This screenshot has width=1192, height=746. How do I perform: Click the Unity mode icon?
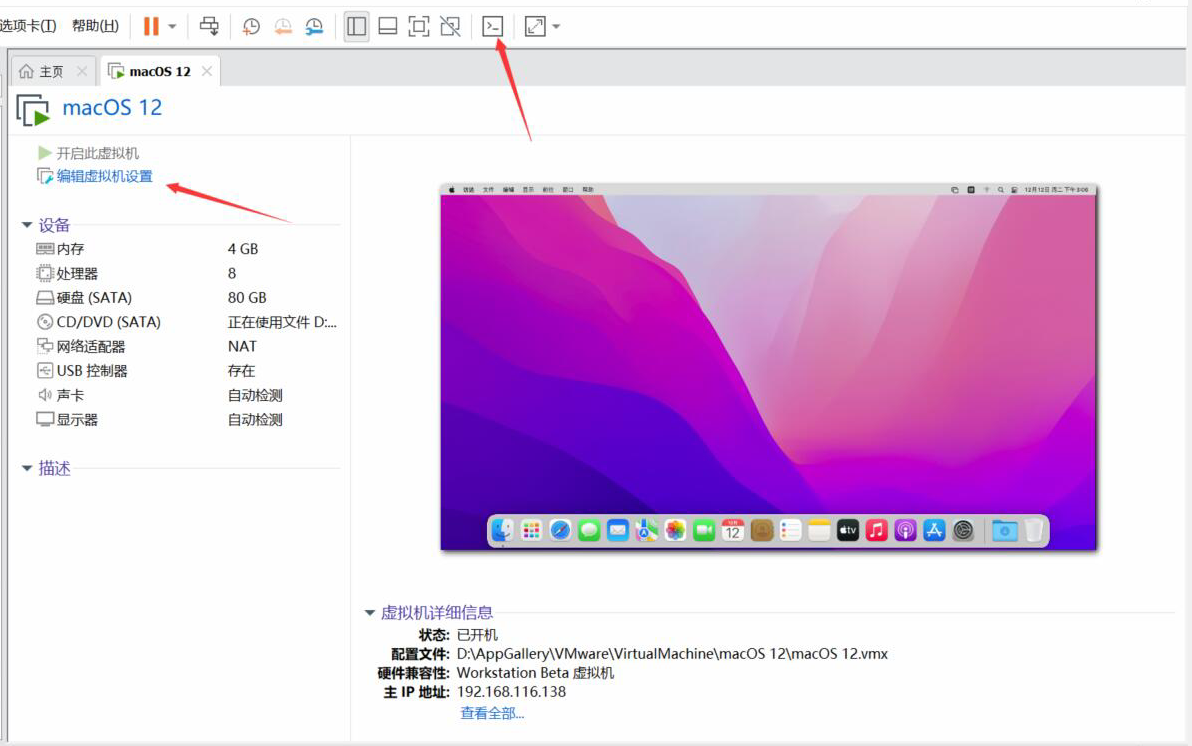pyautogui.click(x=450, y=27)
